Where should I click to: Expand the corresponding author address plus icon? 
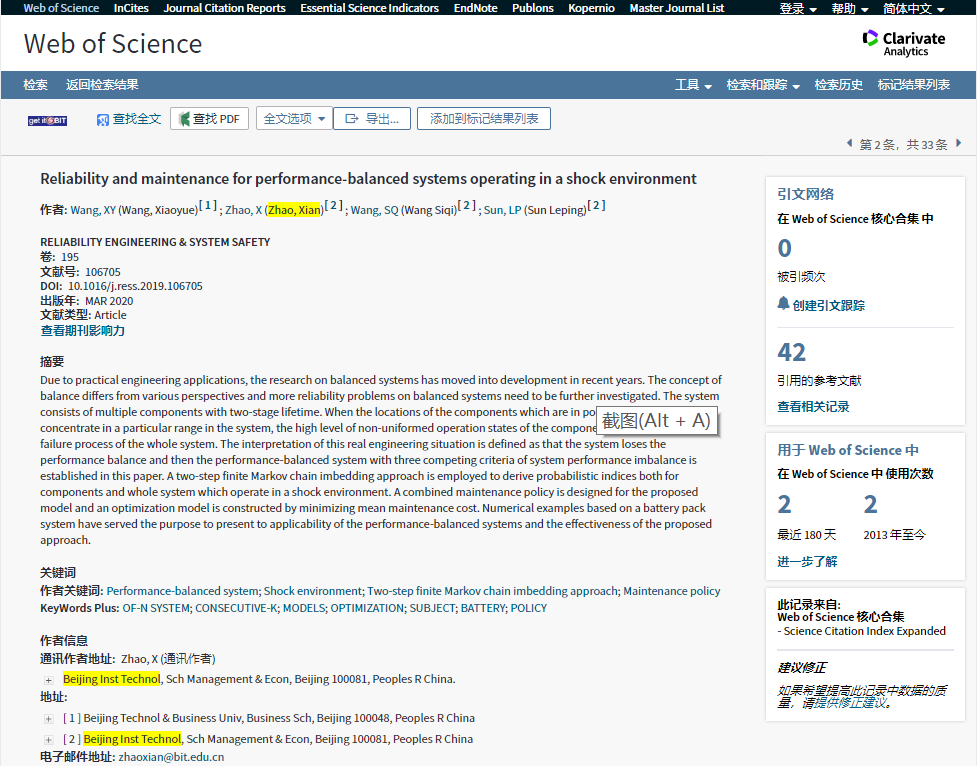coord(48,680)
